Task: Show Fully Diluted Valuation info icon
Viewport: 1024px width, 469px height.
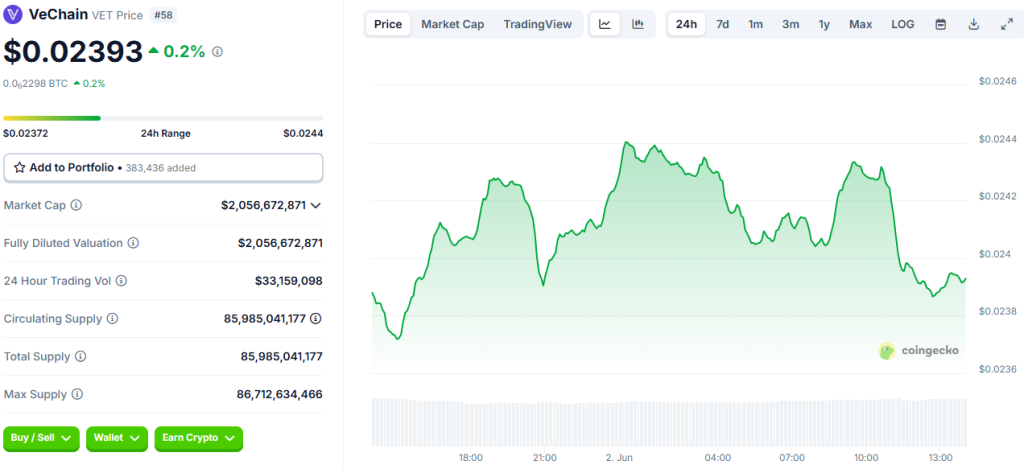Action: 133,243
